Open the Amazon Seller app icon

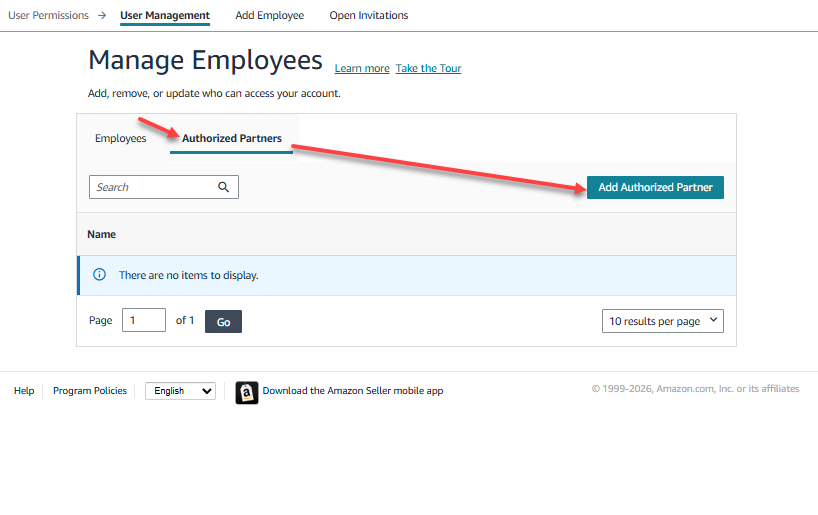click(x=247, y=392)
